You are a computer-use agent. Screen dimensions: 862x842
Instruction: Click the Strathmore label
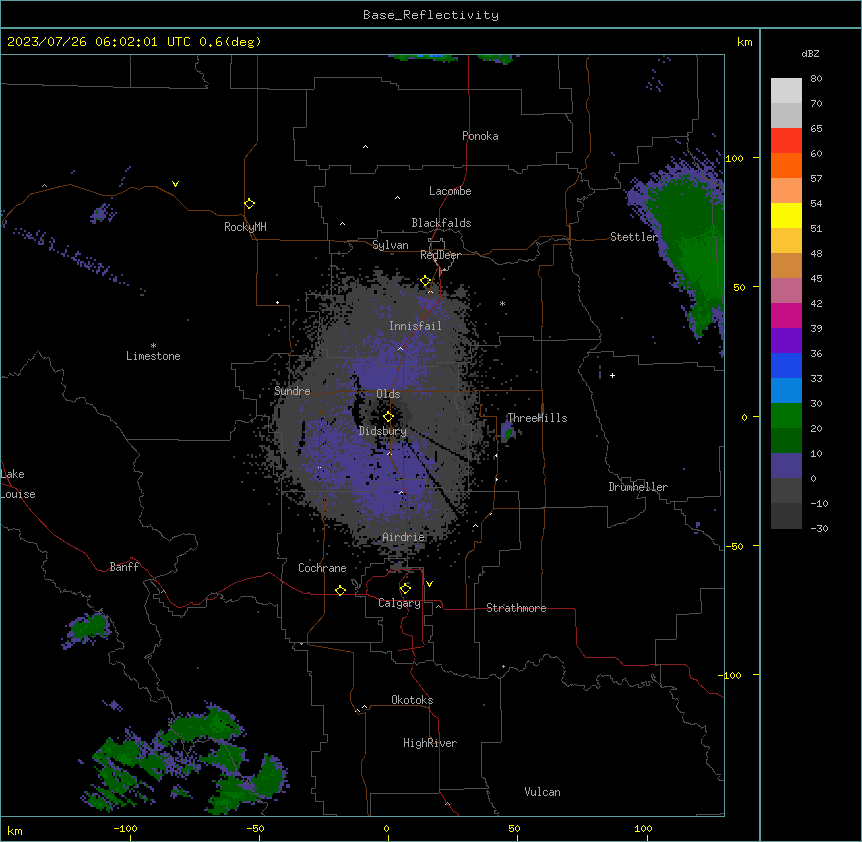[x=516, y=608]
